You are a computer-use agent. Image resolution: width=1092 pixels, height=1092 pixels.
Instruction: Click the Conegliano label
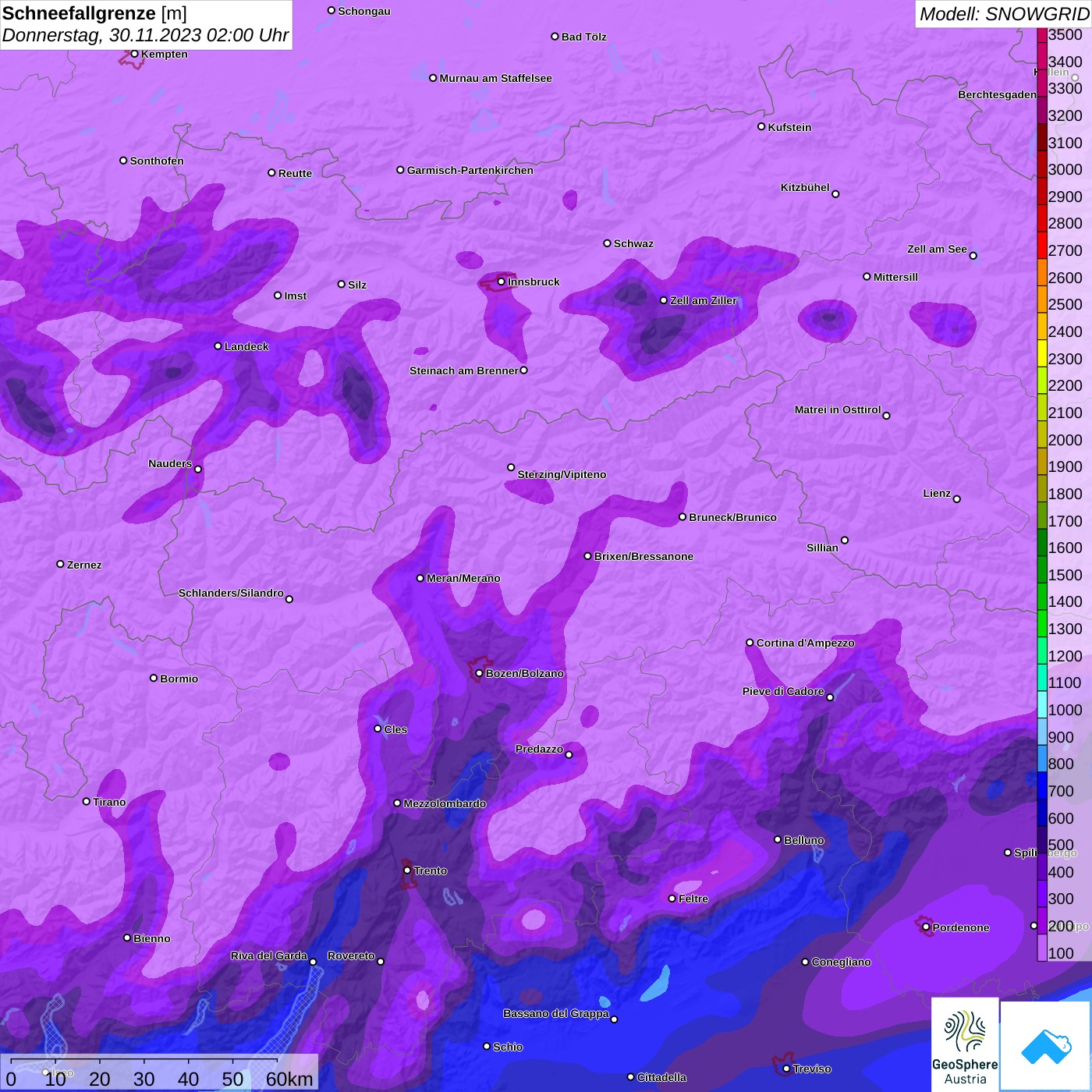click(x=841, y=962)
